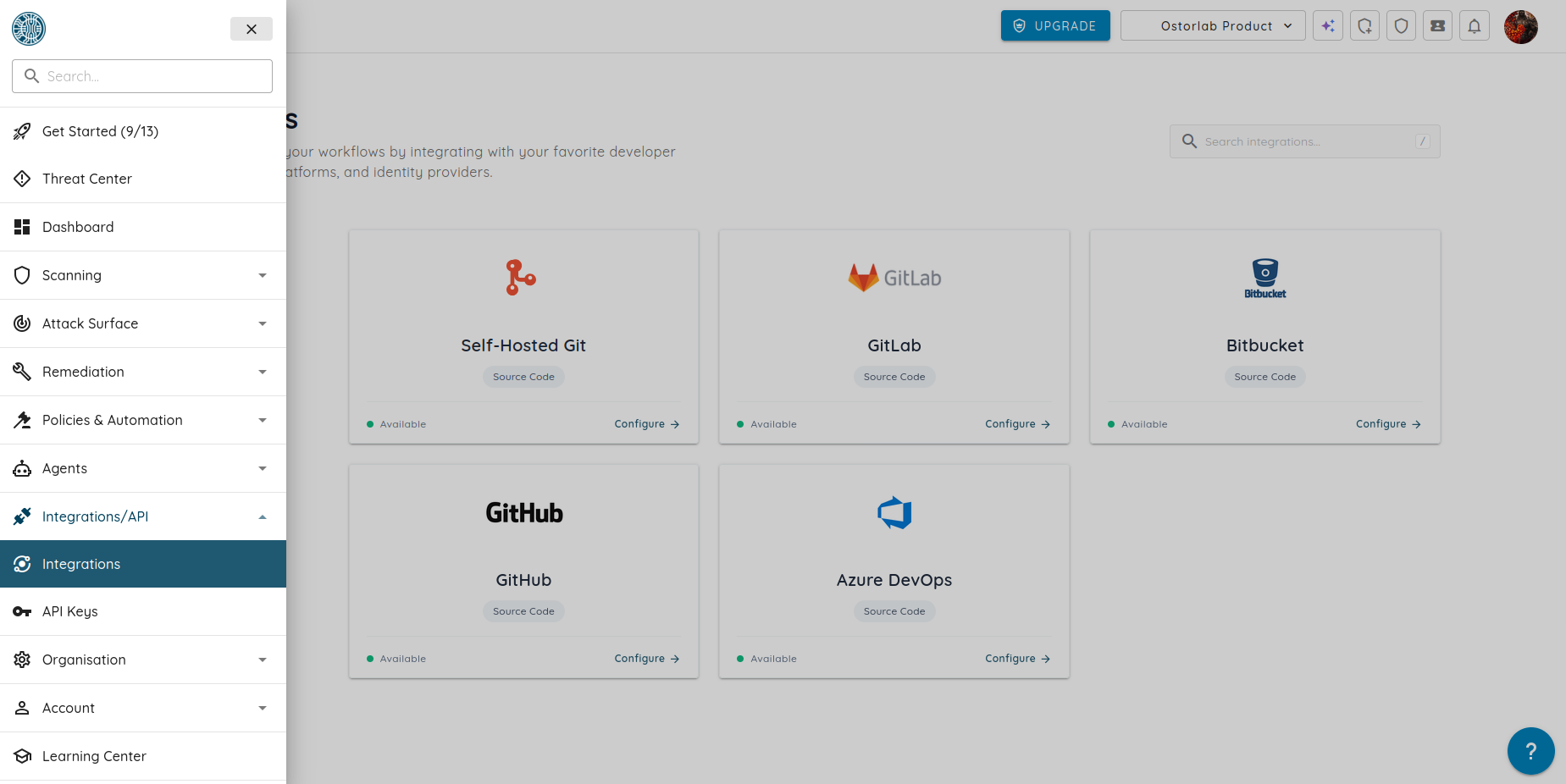Open Learning Center menu item
The width and height of the screenshot is (1566, 784).
click(x=143, y=756)
